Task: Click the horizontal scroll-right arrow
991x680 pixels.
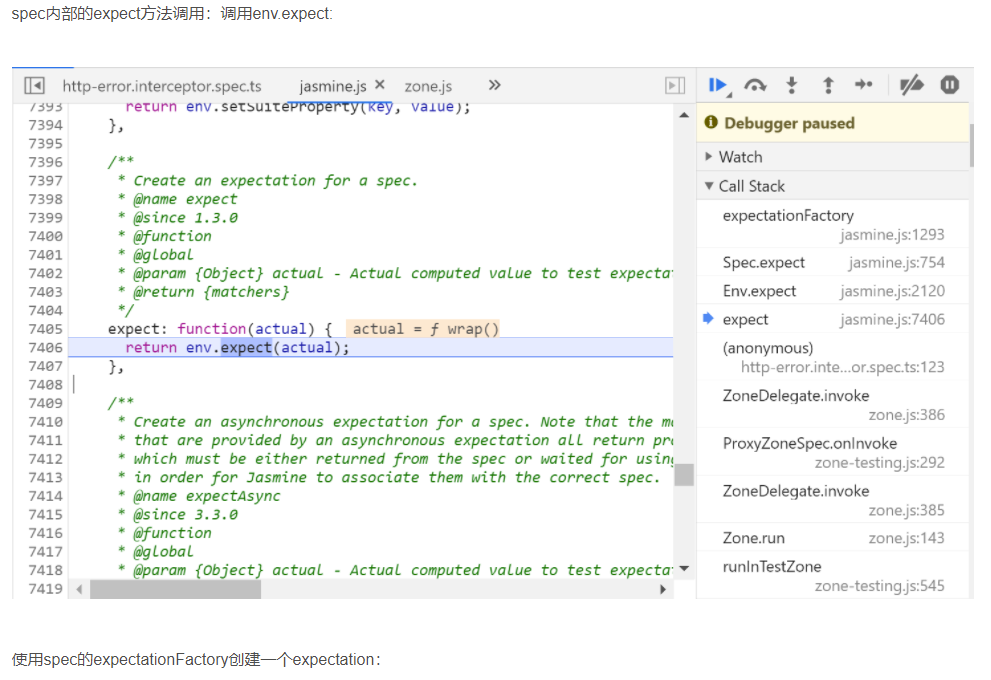Action: 662,589
